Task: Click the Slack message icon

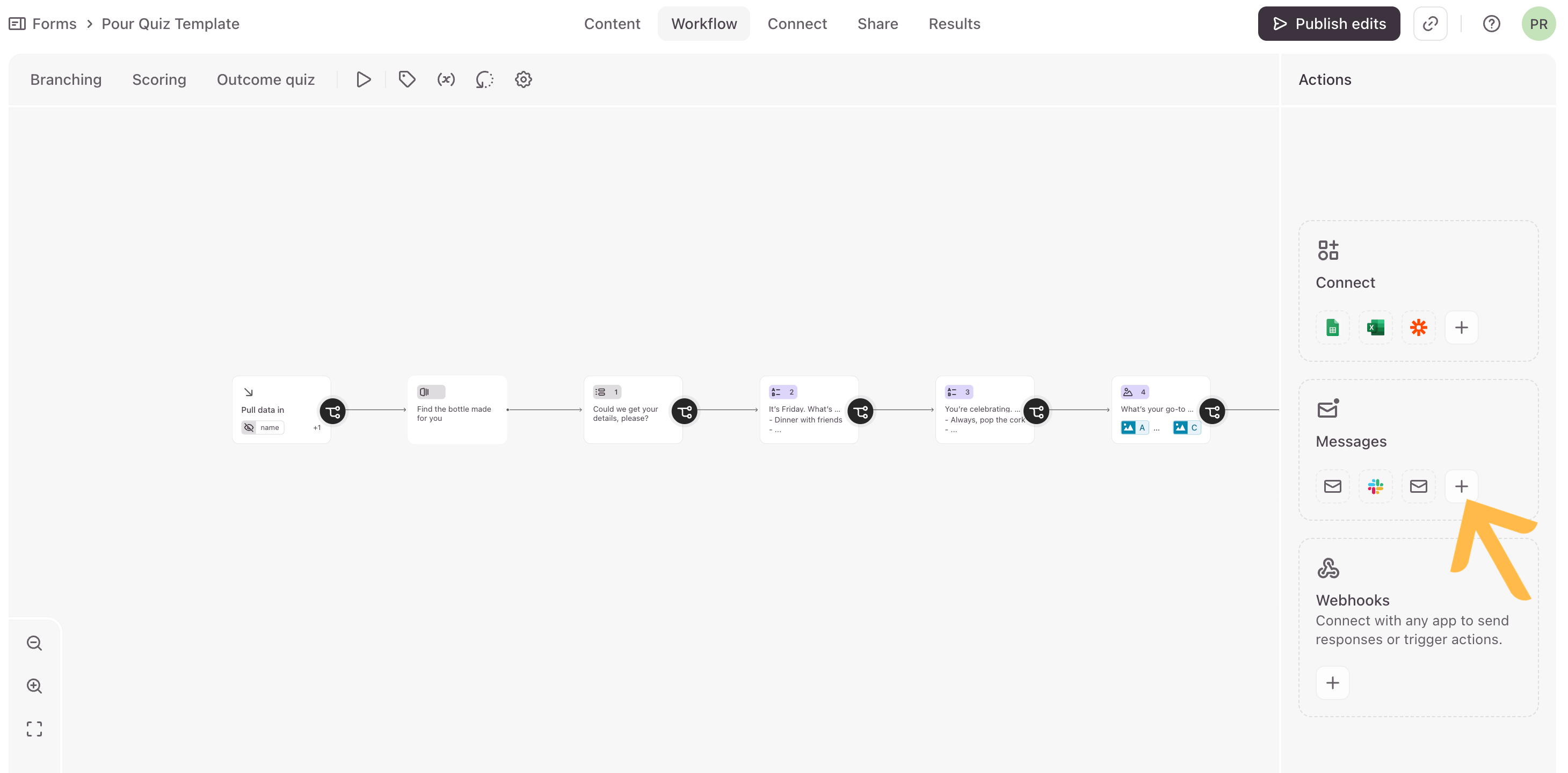Action: pos(1375,486)
